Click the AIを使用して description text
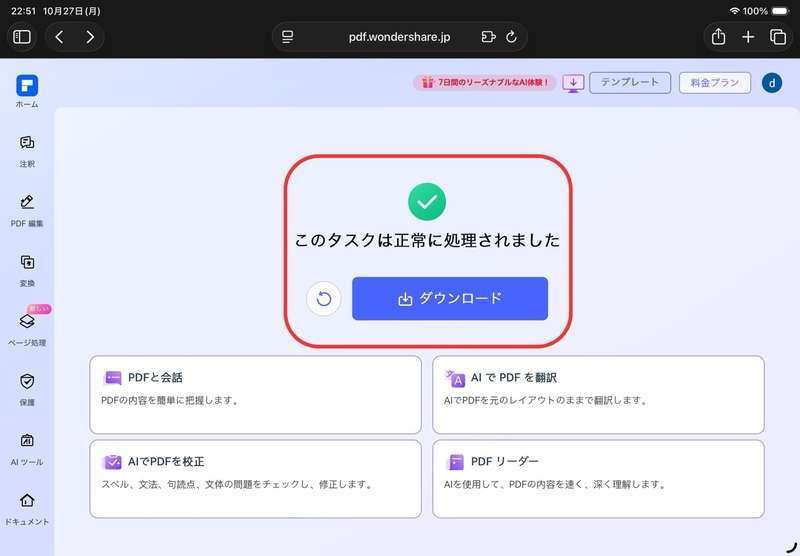The image size is (800, 556). [x=555, y=484]
